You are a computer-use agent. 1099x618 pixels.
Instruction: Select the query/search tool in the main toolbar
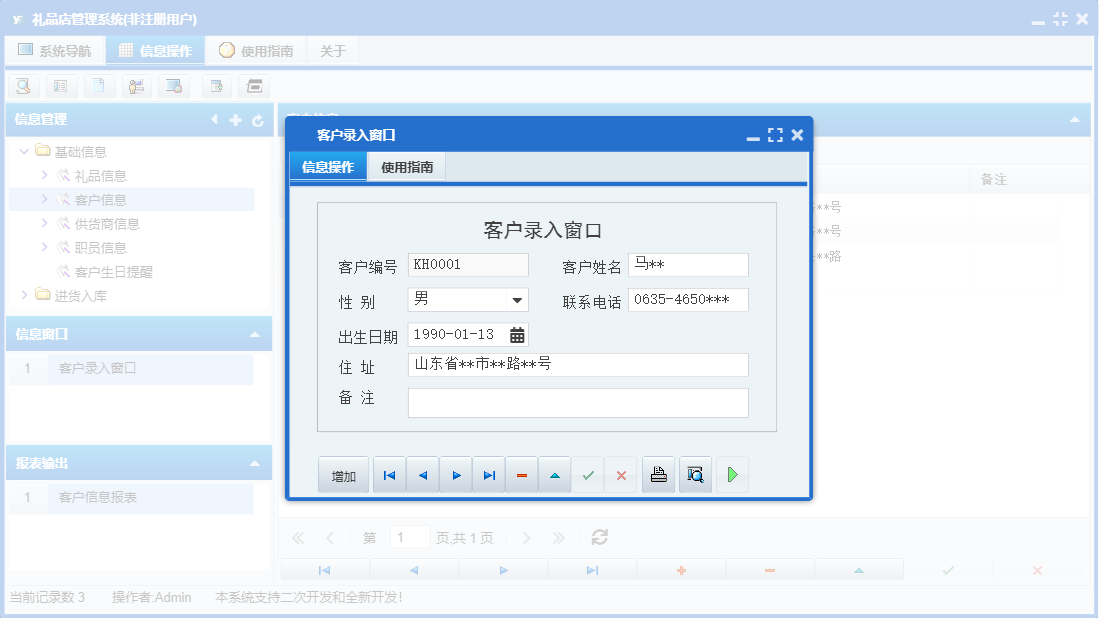(x=25, y=86)
